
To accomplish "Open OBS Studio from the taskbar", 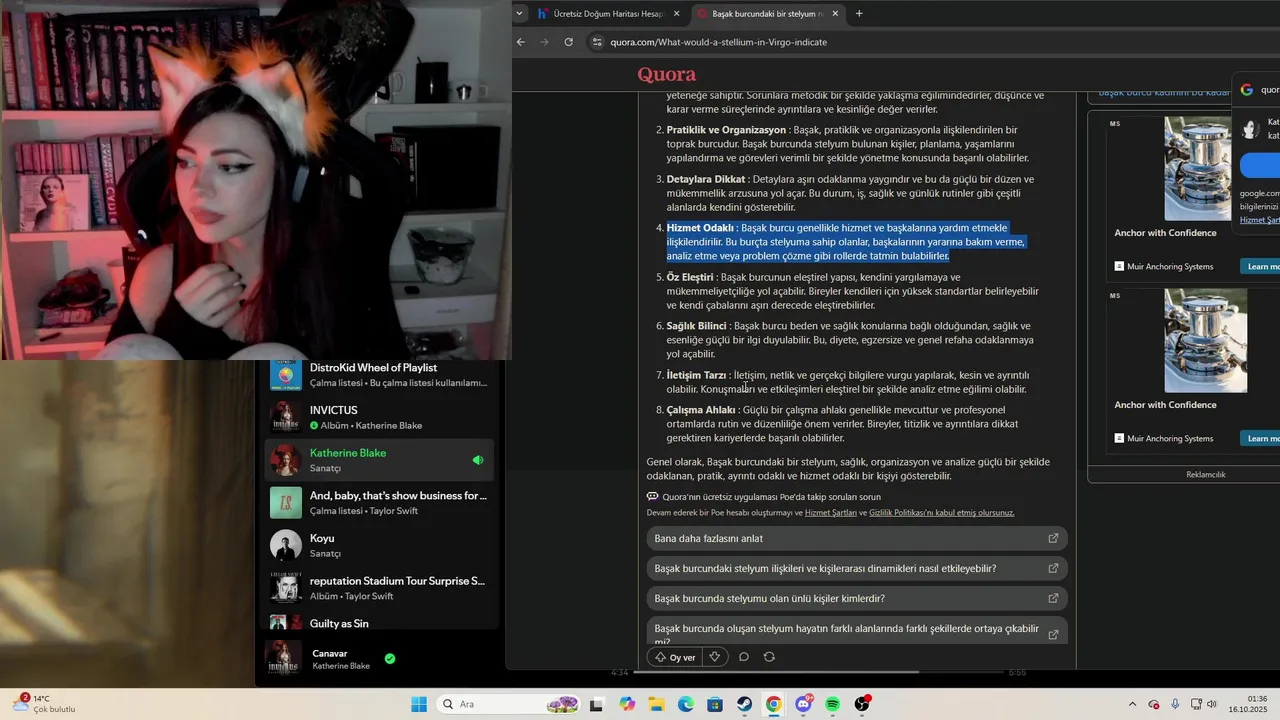I will (x=862, y=704).
